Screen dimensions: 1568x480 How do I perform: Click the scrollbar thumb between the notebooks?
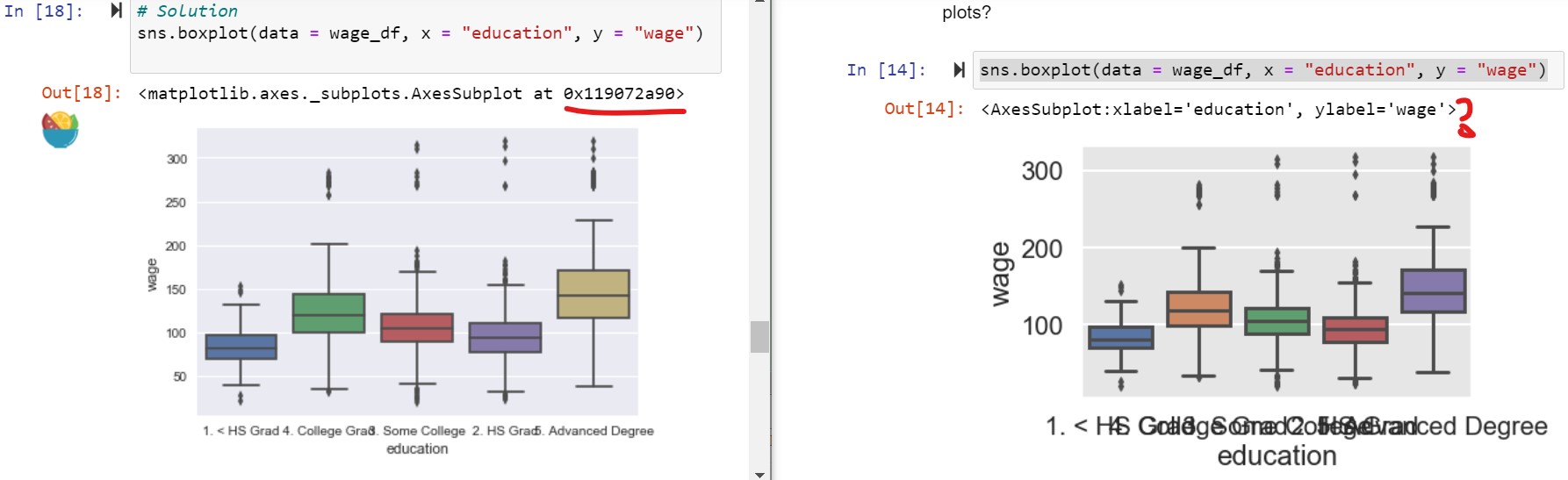[x=759, y=337]
